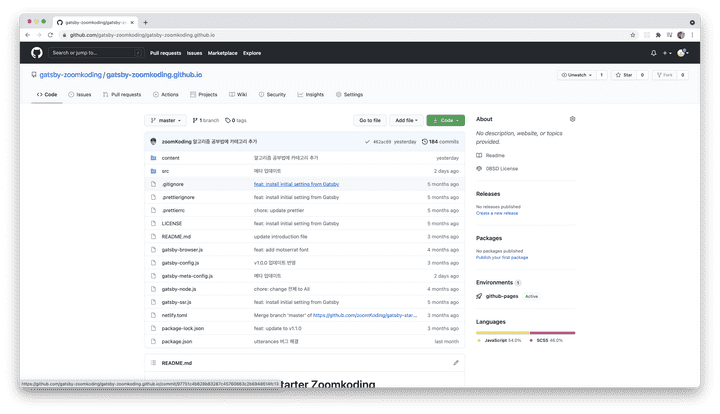Open the 184 commits history

click(440, 142)
